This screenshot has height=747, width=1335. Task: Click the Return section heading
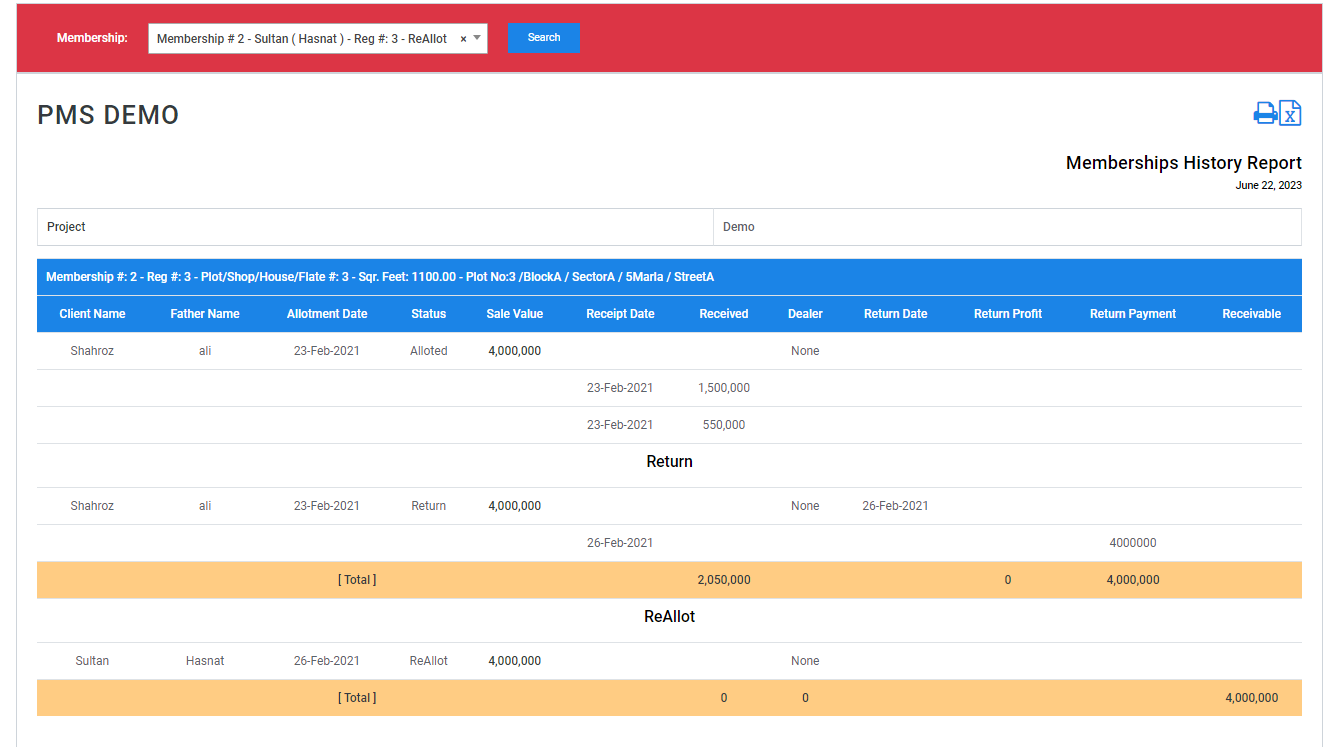(669, 462)
